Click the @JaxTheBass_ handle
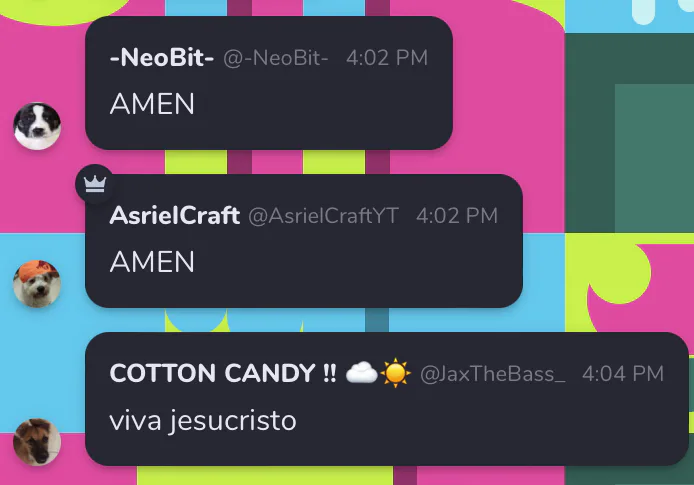Viewport: 694px width, 485px height. 493,374
